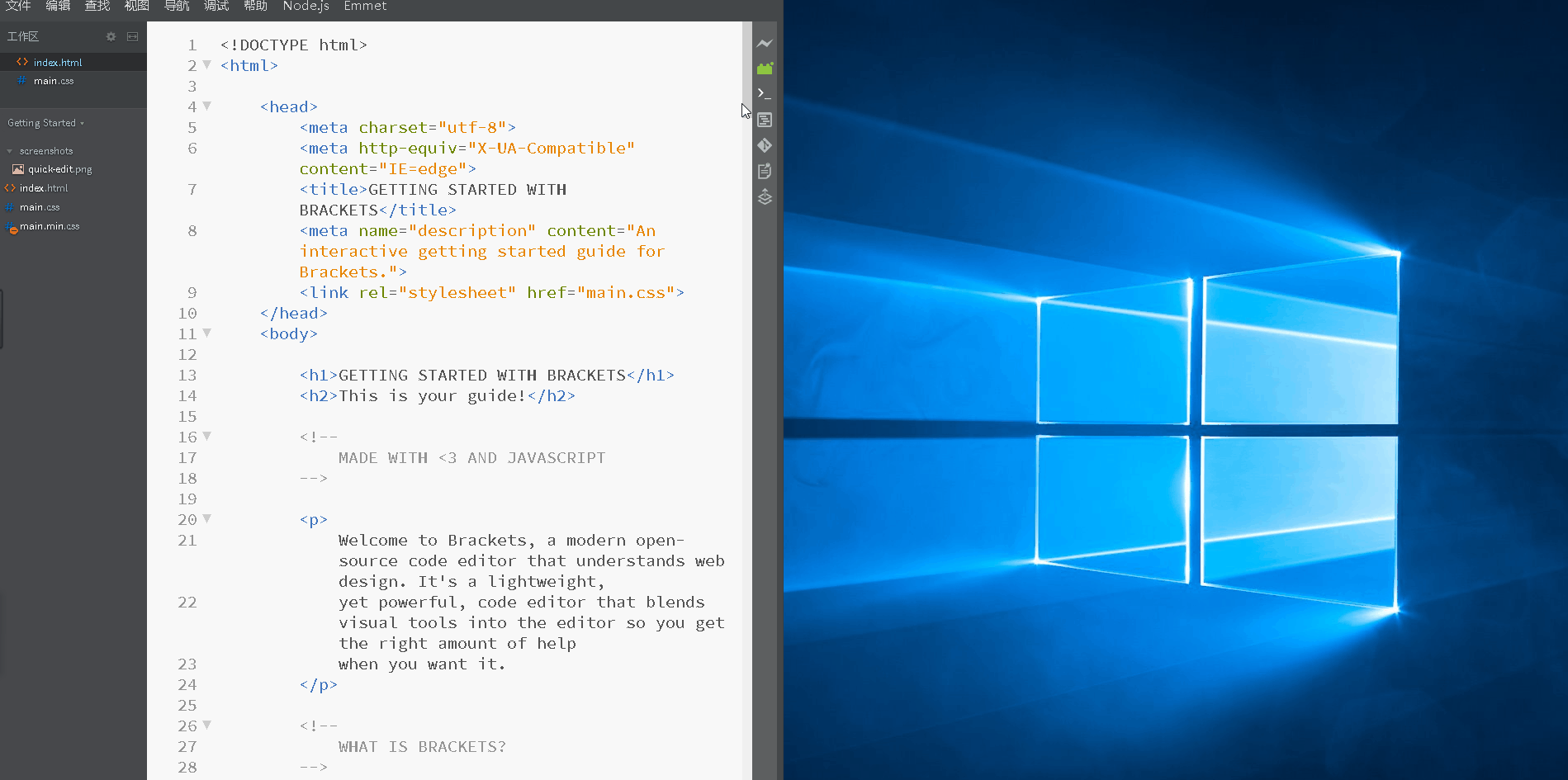Open the Node.js menu

click(306, 6)
